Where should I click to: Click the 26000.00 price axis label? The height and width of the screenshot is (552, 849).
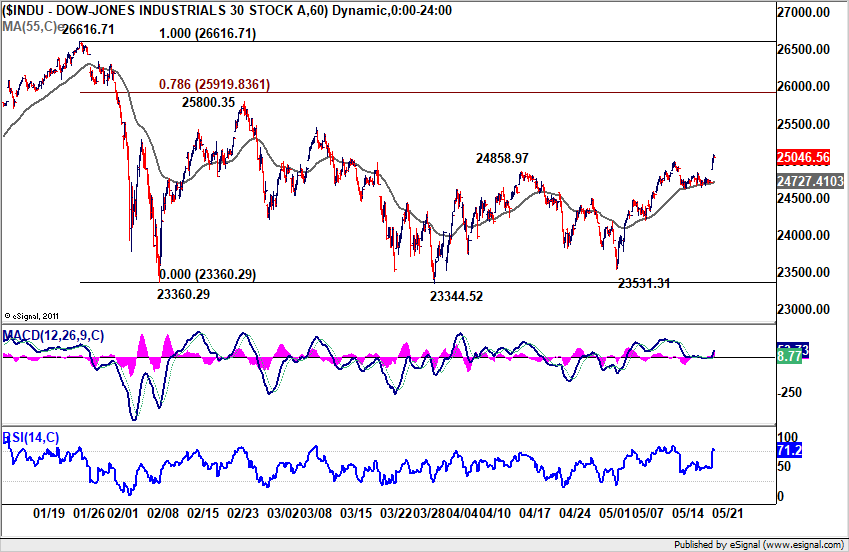point(804,86)
